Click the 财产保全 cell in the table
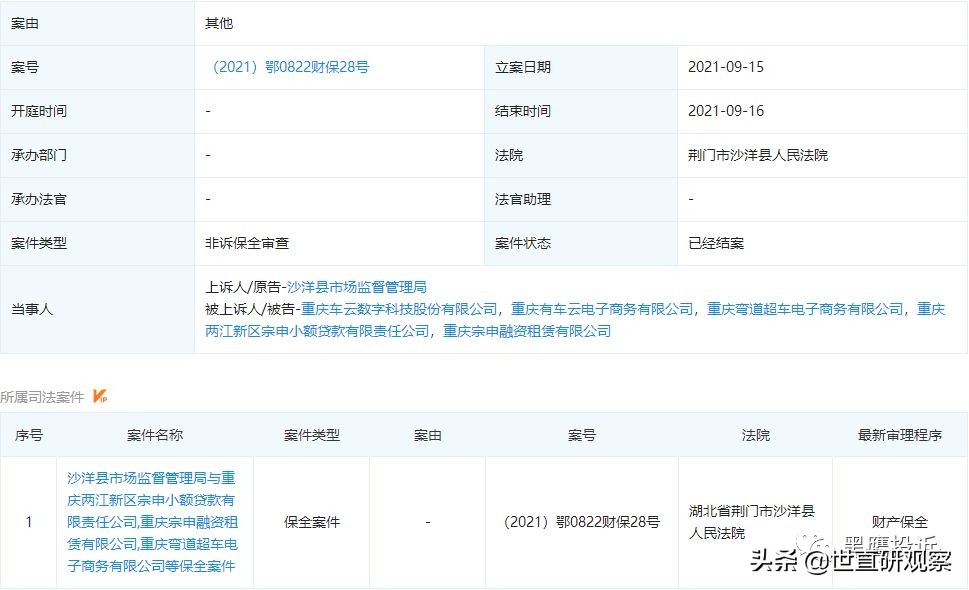This screenshot has height=590, width=969. click(899, 521)
